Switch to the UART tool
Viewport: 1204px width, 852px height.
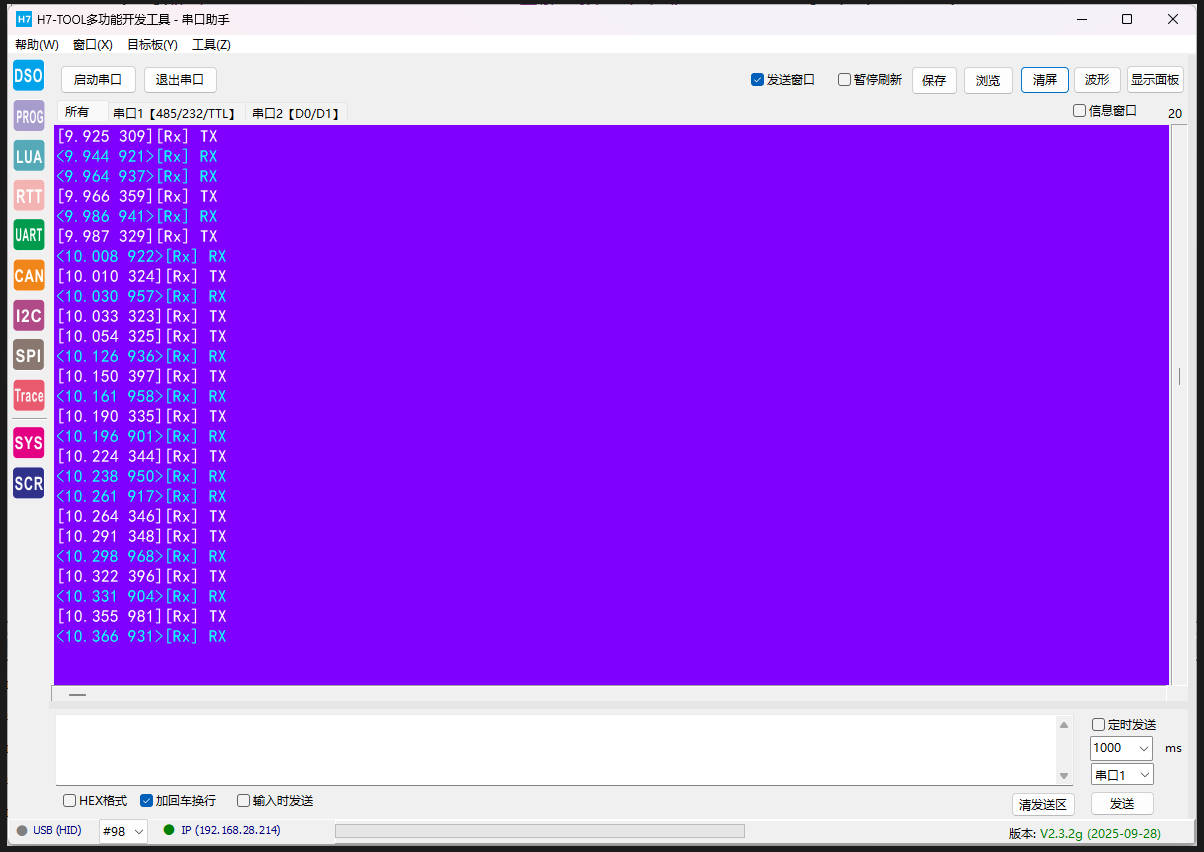[x=28, y=235]
